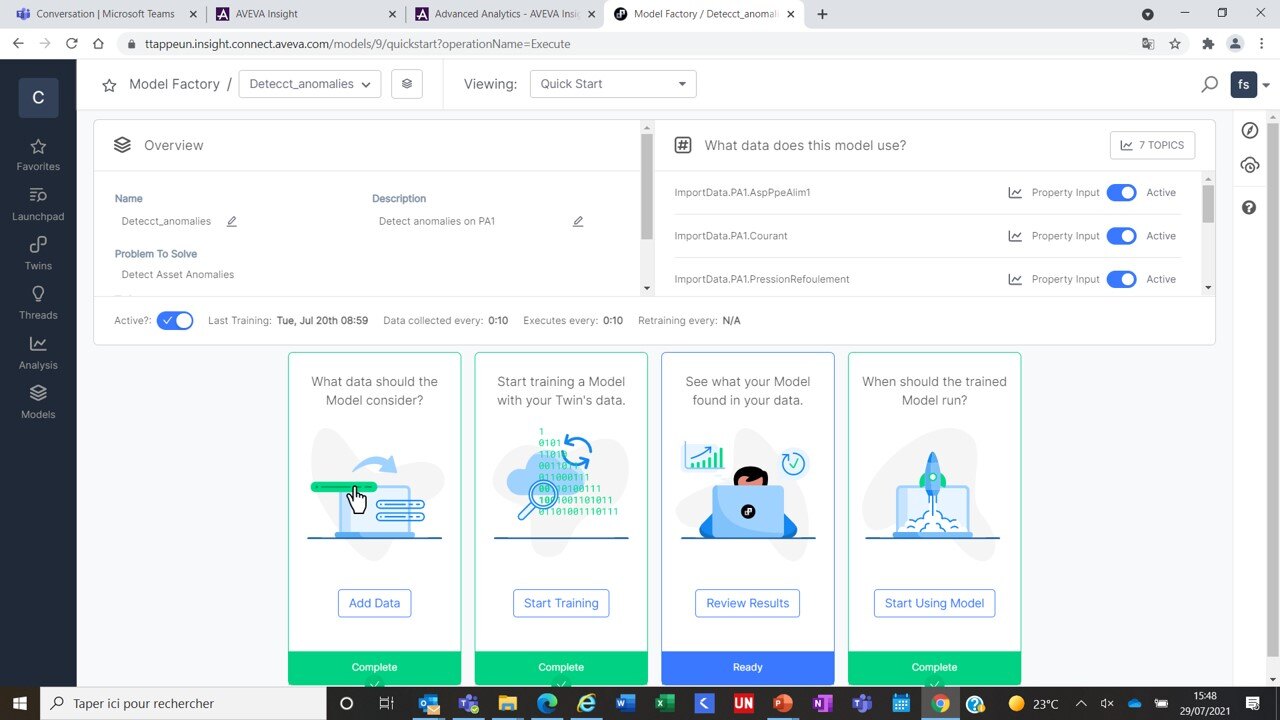Go back to the previous browser page
Screen dimensions: 1280x720
[x=18, y=44]
